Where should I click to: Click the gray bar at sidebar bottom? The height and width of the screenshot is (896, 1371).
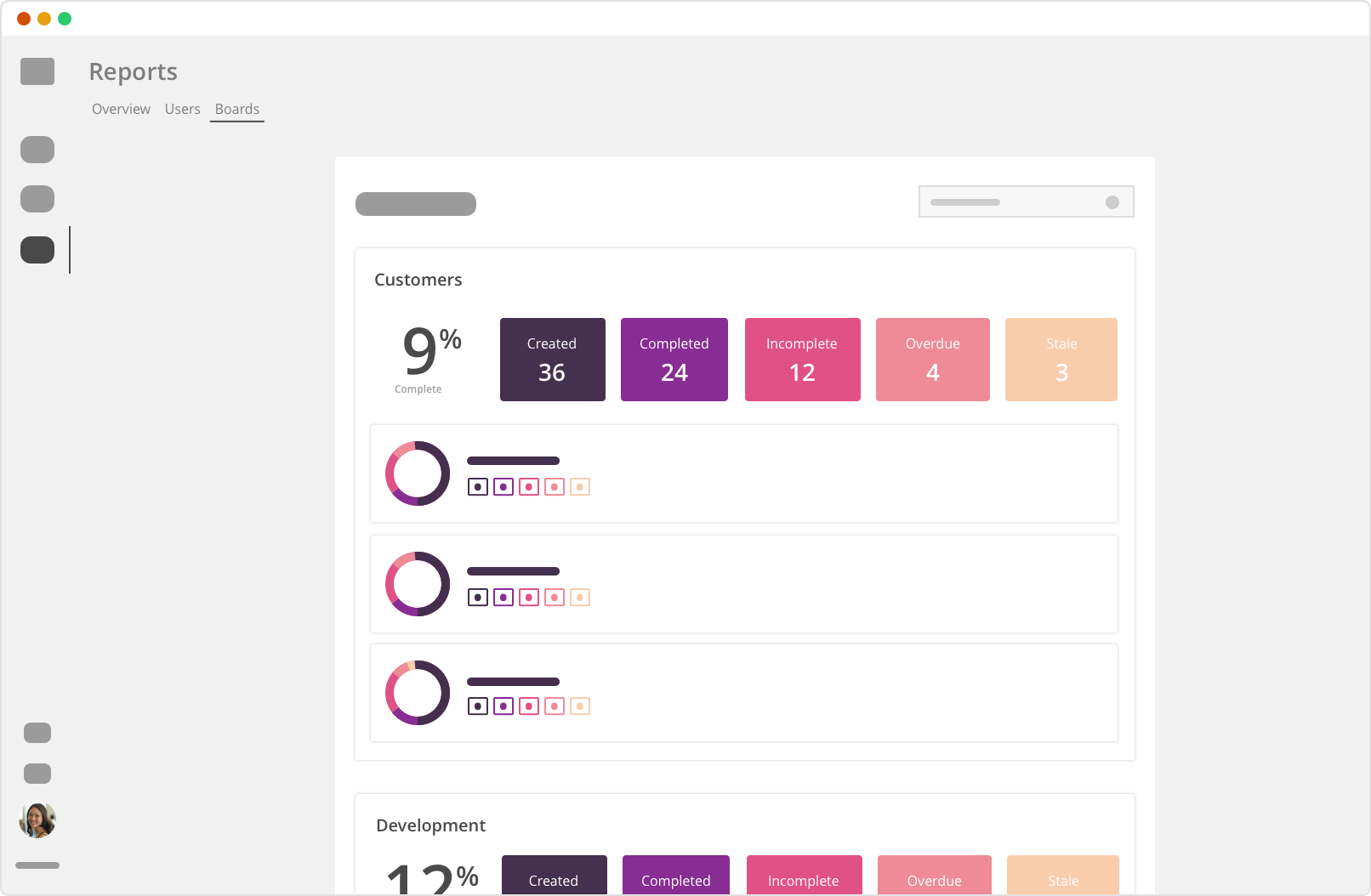click(x=37, y=865)
